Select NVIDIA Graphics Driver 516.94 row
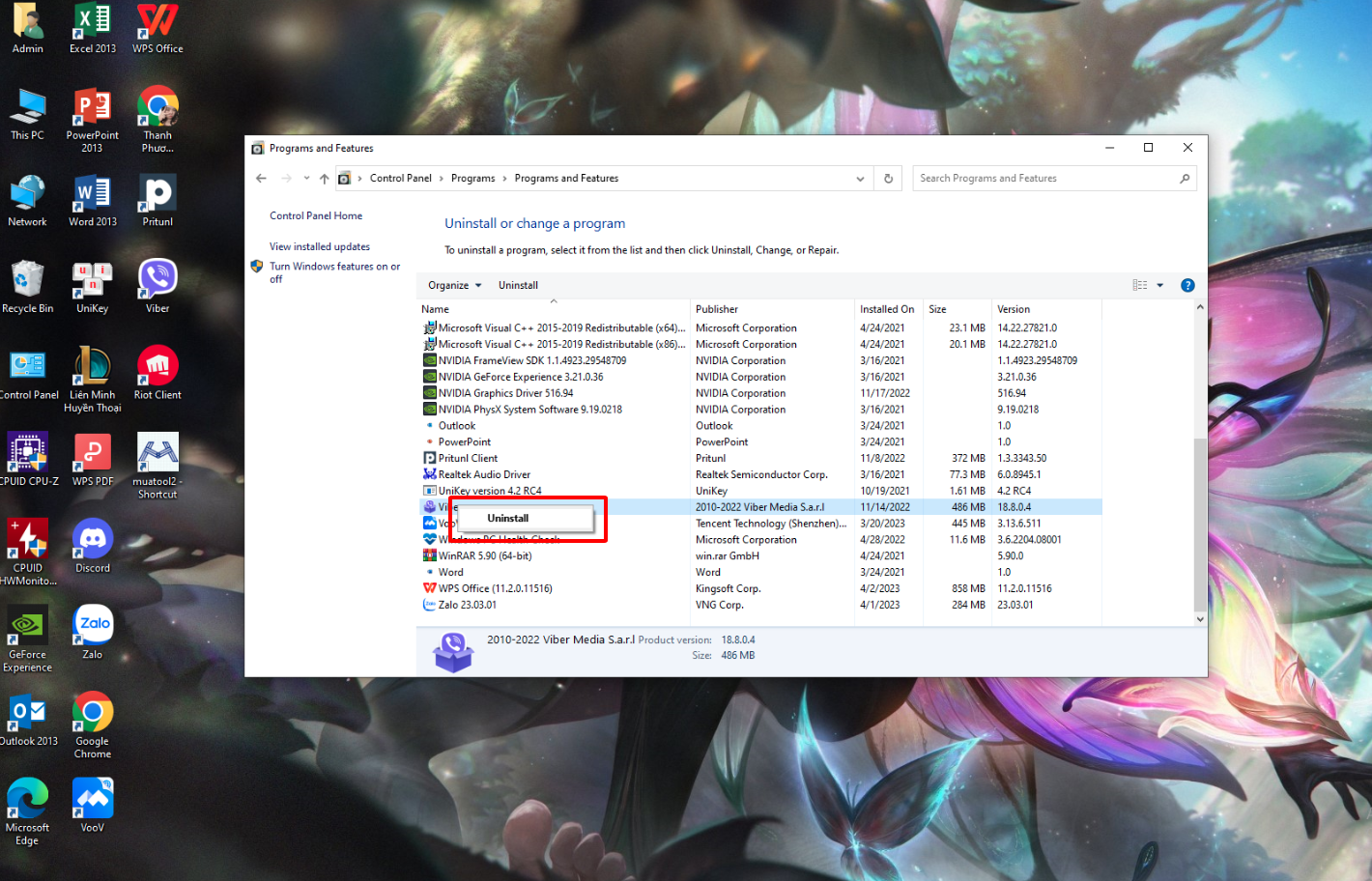Image resolution: width=1372 pixels, height=881 pixels. coord(760,393)
